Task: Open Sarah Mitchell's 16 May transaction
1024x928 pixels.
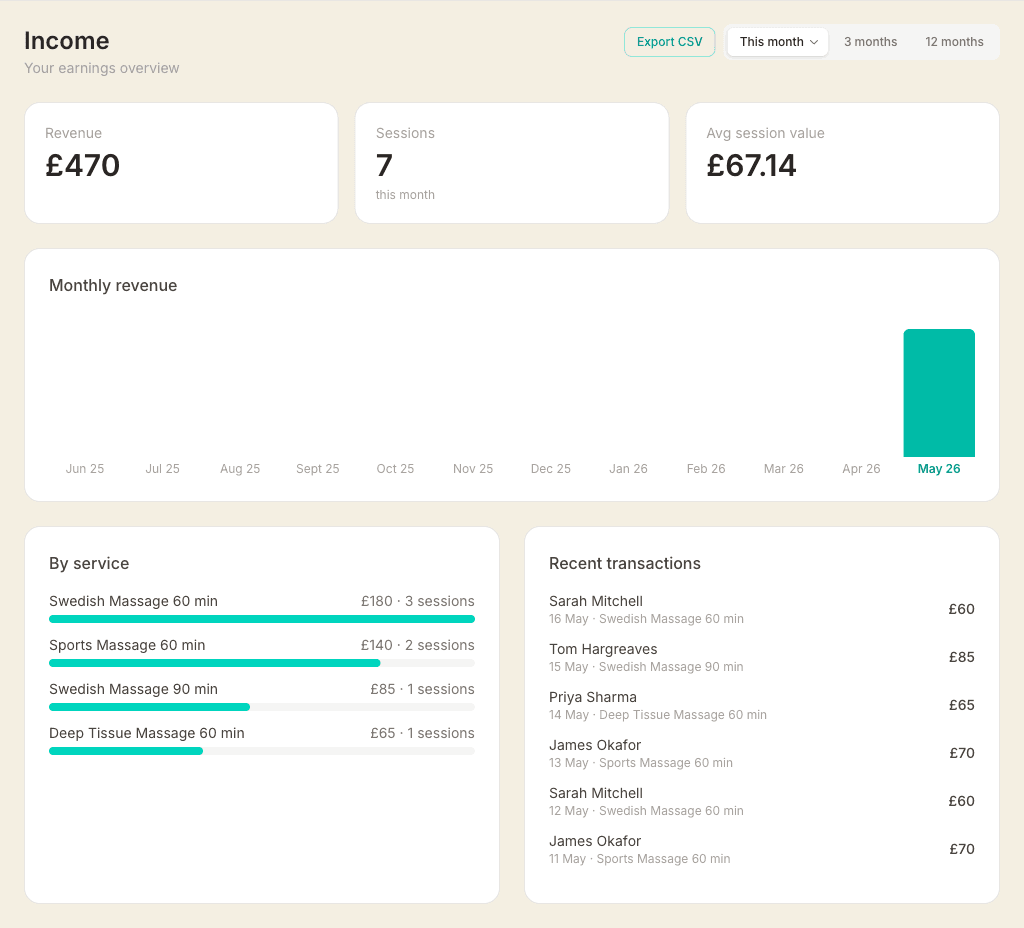Action: coord(761,609)
